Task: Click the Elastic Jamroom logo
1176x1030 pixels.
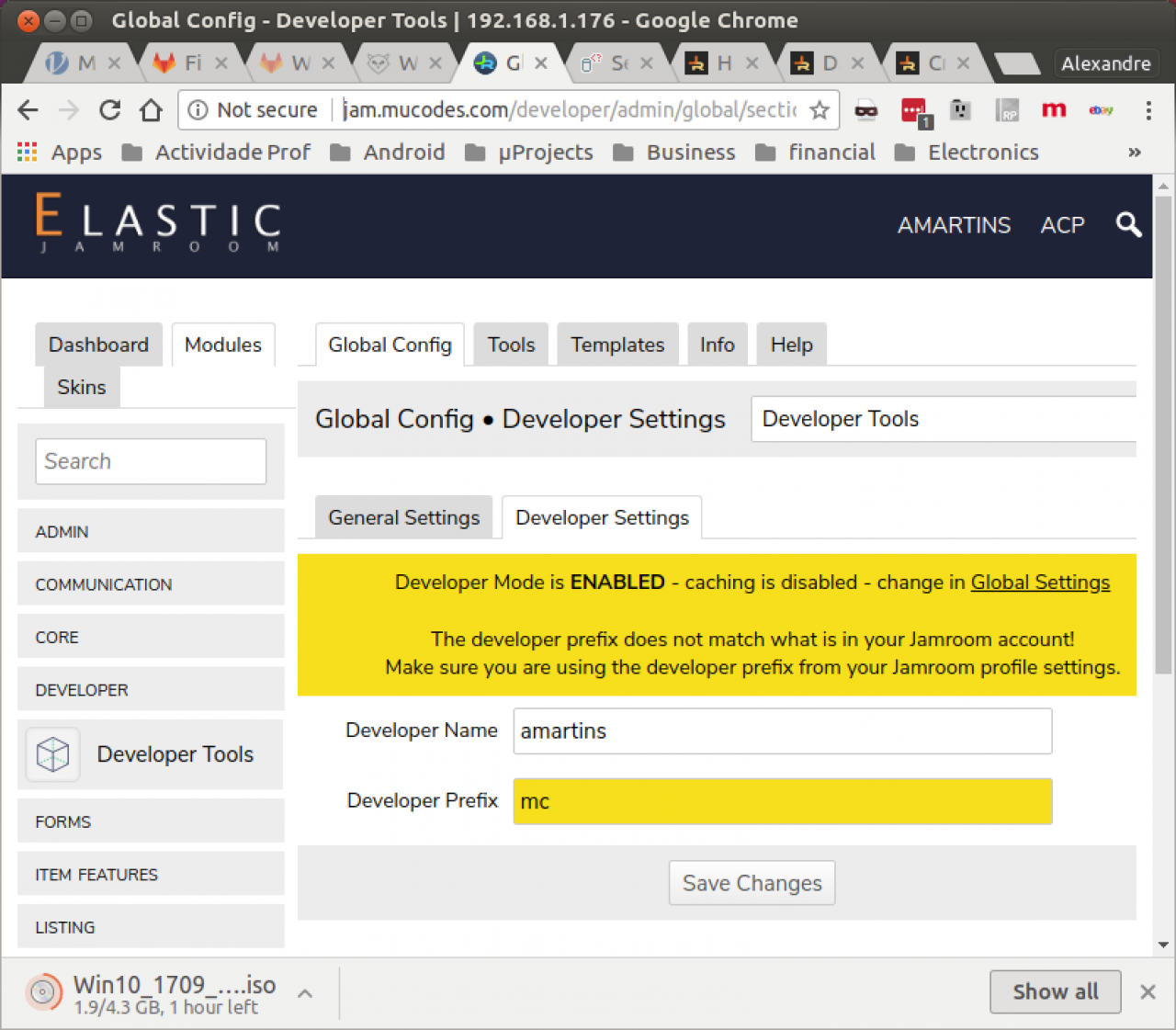Action: point(158,222)
